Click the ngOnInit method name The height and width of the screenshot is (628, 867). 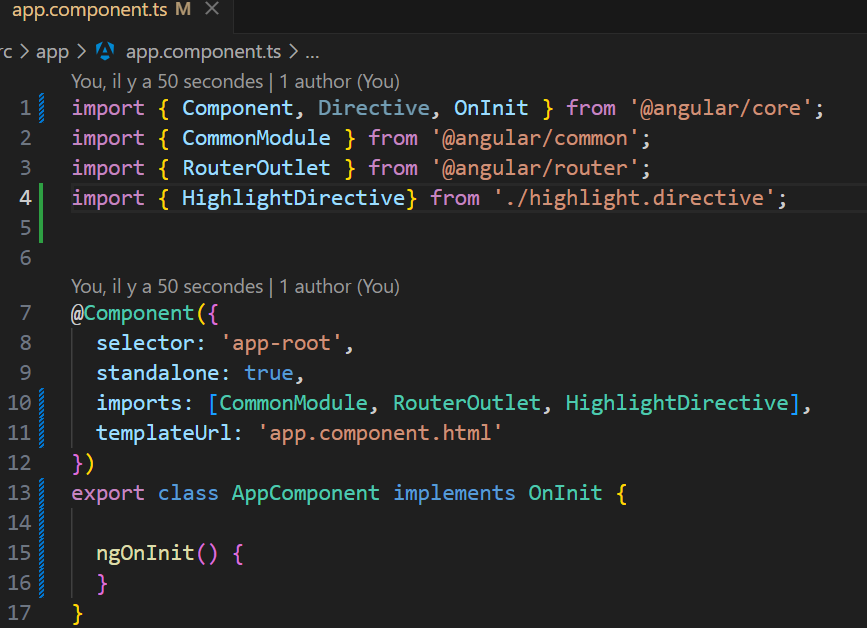tap(145, 553)
